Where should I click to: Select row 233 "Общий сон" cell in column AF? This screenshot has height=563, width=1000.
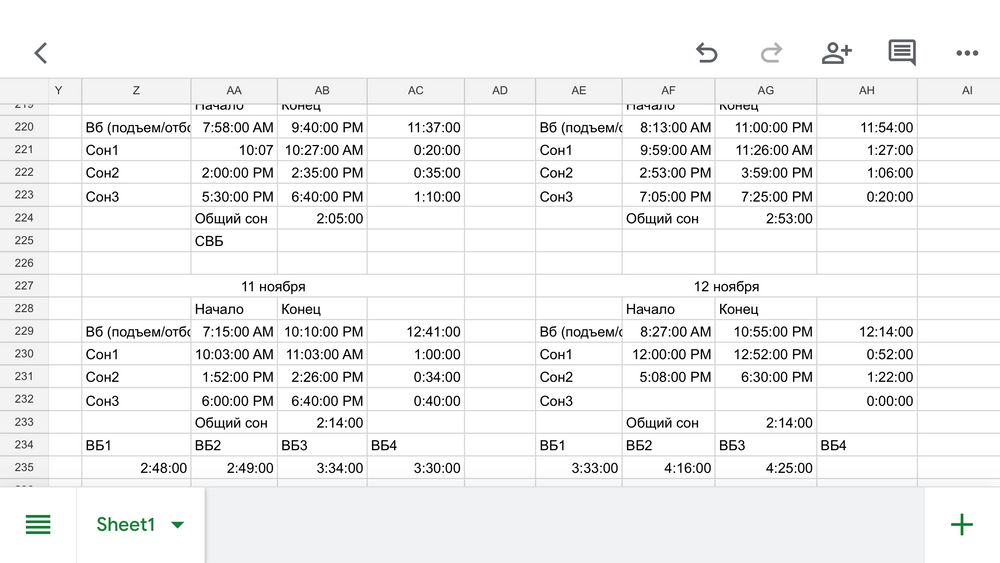(668, 423)
